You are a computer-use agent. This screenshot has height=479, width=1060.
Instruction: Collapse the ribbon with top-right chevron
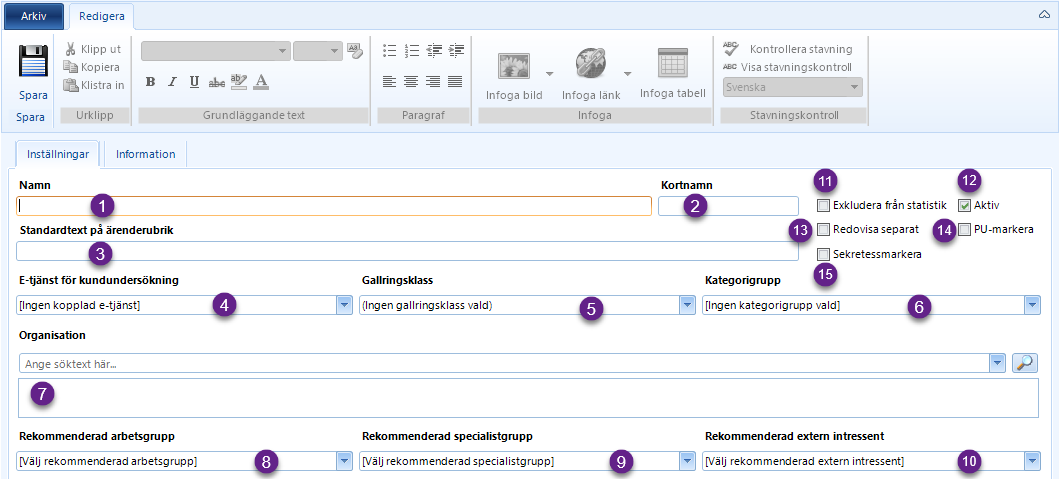click(1044, 15)
